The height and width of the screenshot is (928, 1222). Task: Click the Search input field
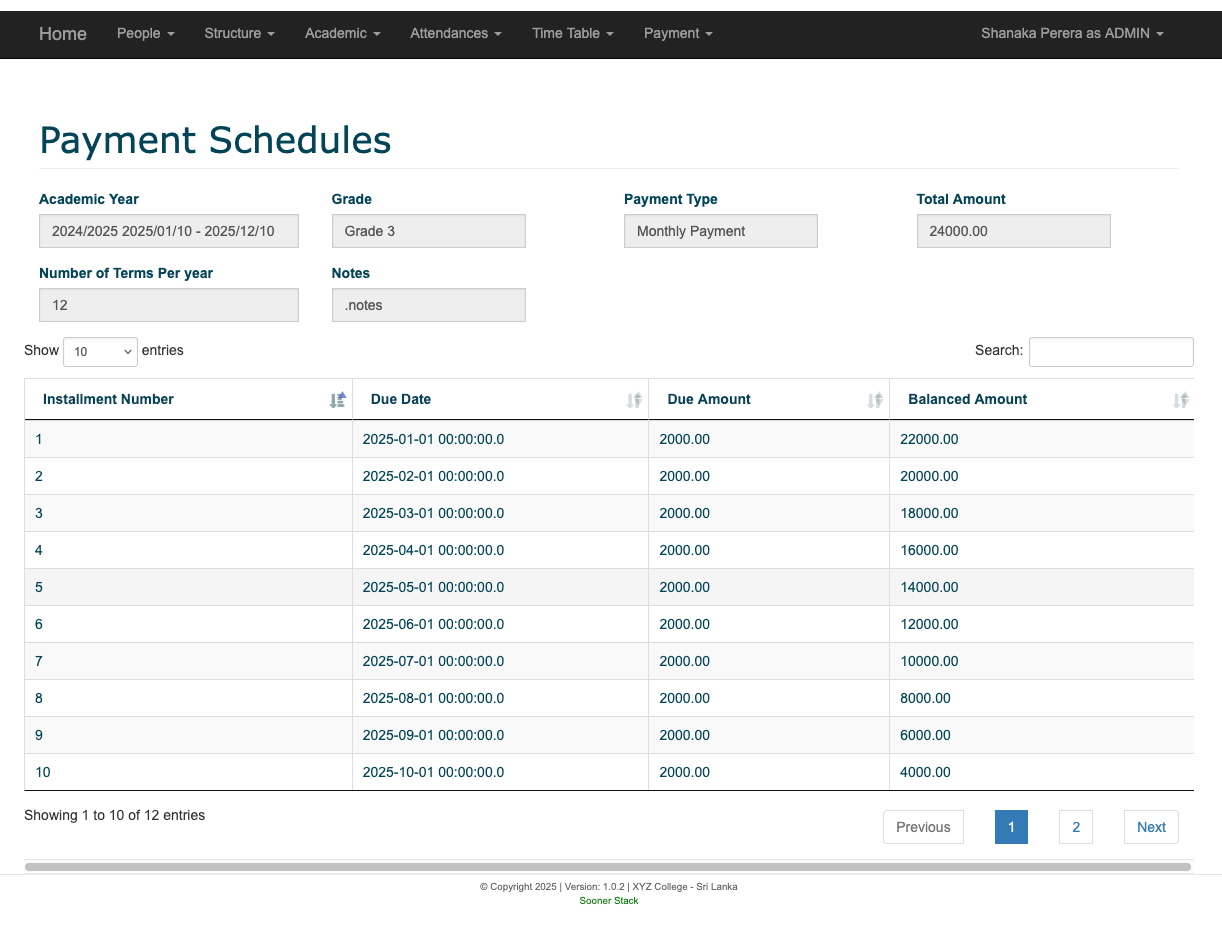coord(1111,352)
